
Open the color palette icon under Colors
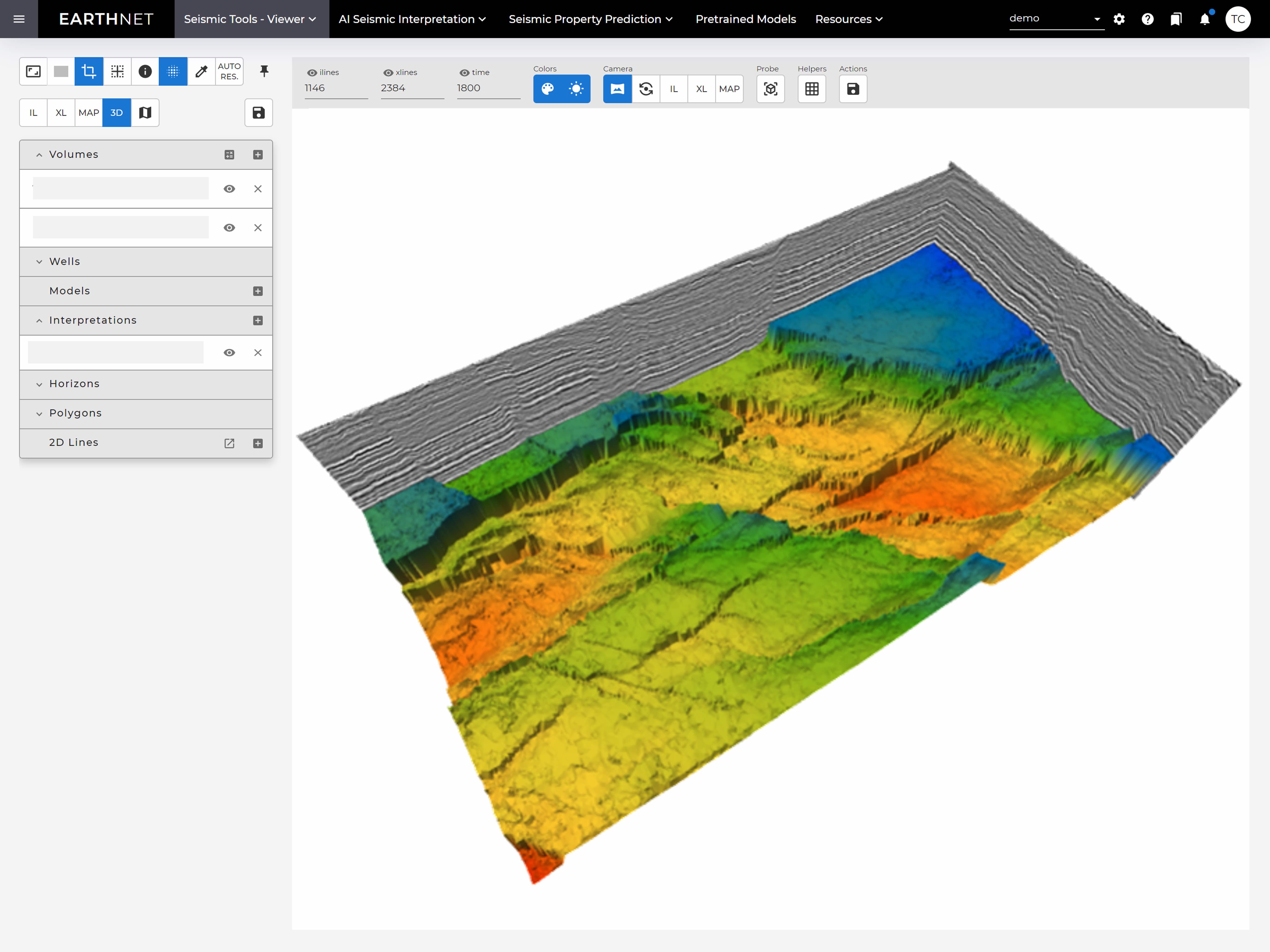[548, 89]
